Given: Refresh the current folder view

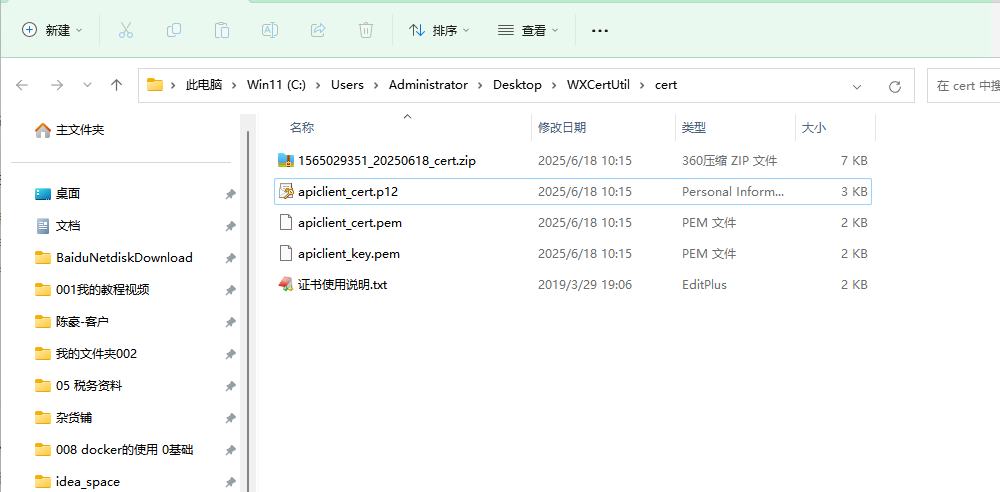Looking at the screenshot, I should (894, 85).
